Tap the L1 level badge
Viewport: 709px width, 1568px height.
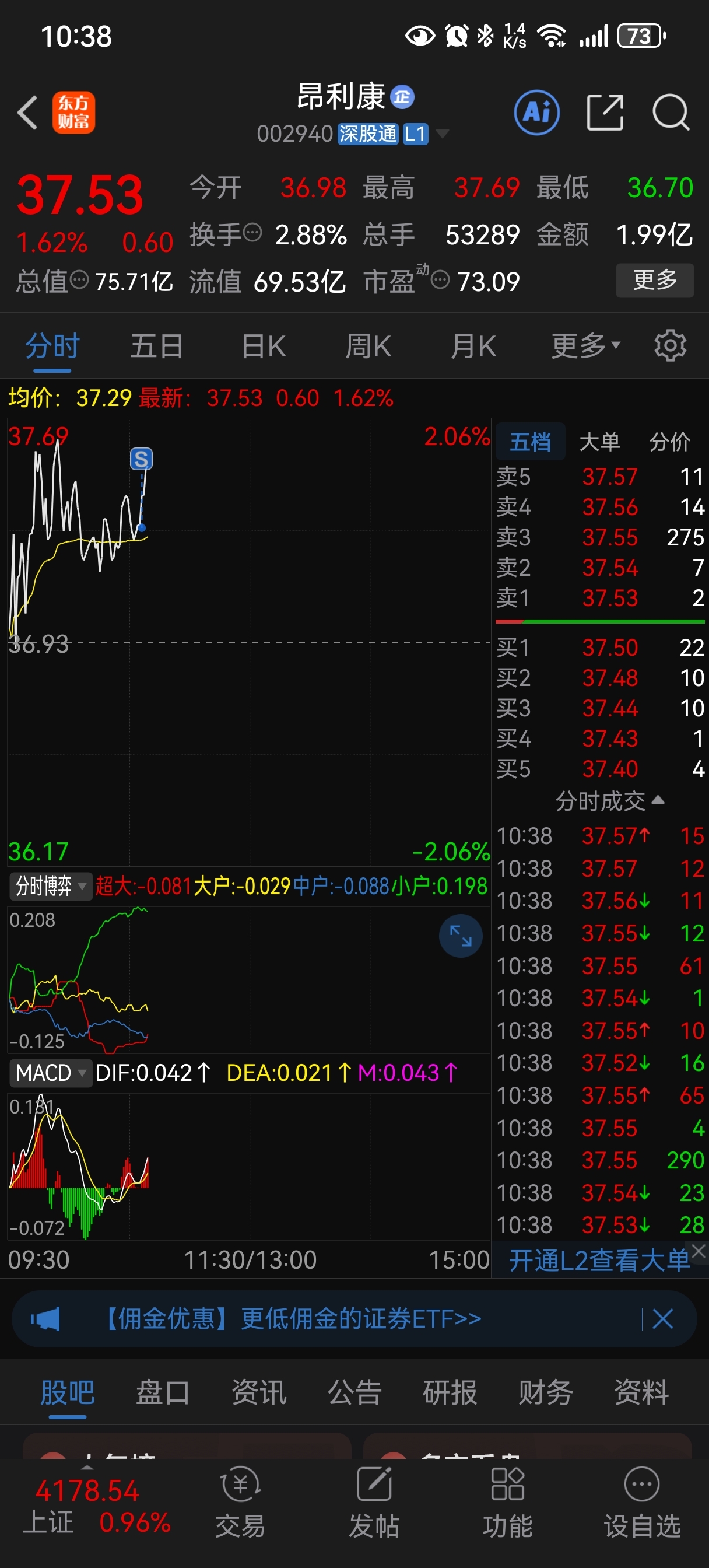tap(416, 134)
